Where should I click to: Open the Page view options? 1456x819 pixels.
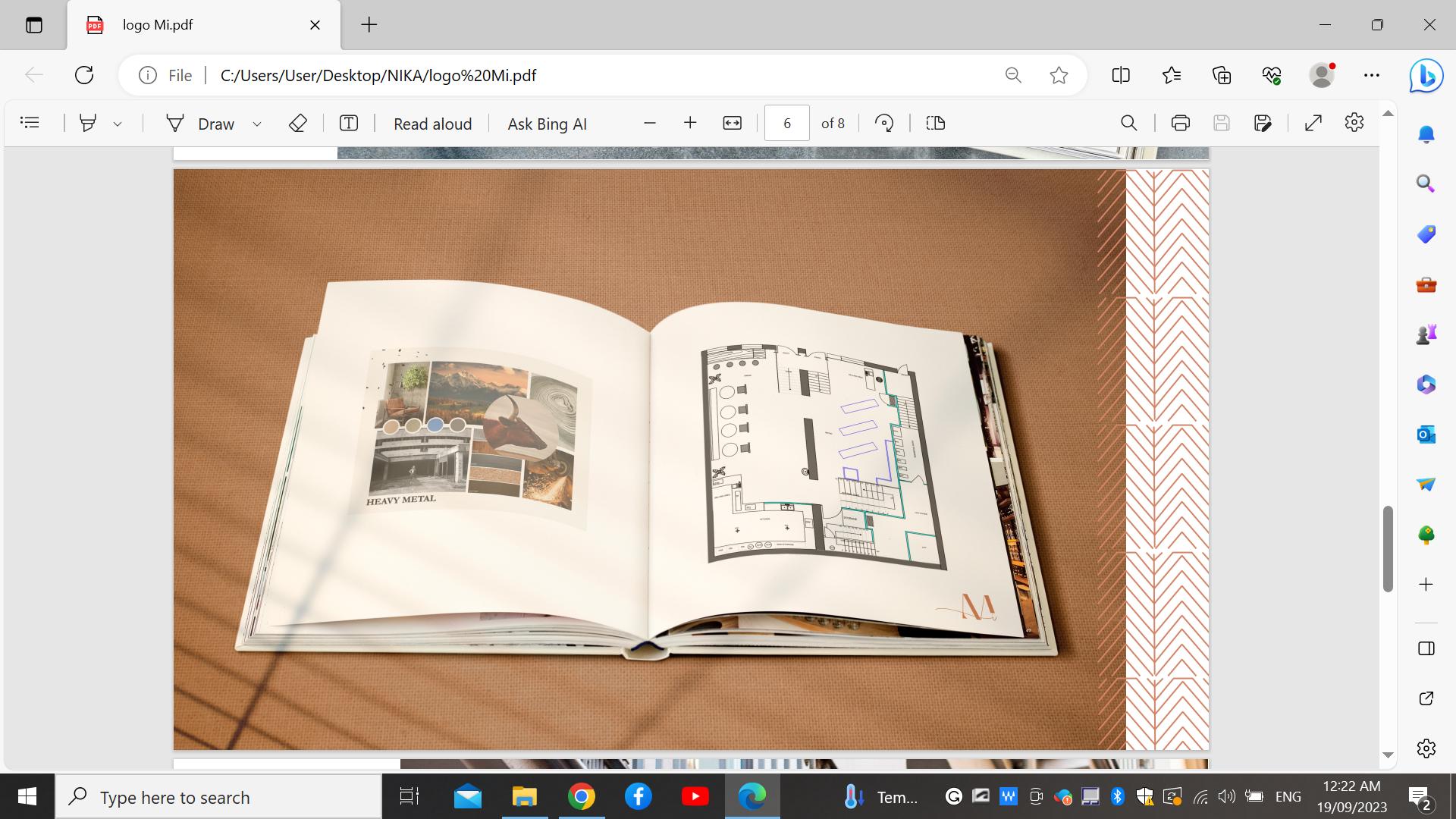click(935, 123)
